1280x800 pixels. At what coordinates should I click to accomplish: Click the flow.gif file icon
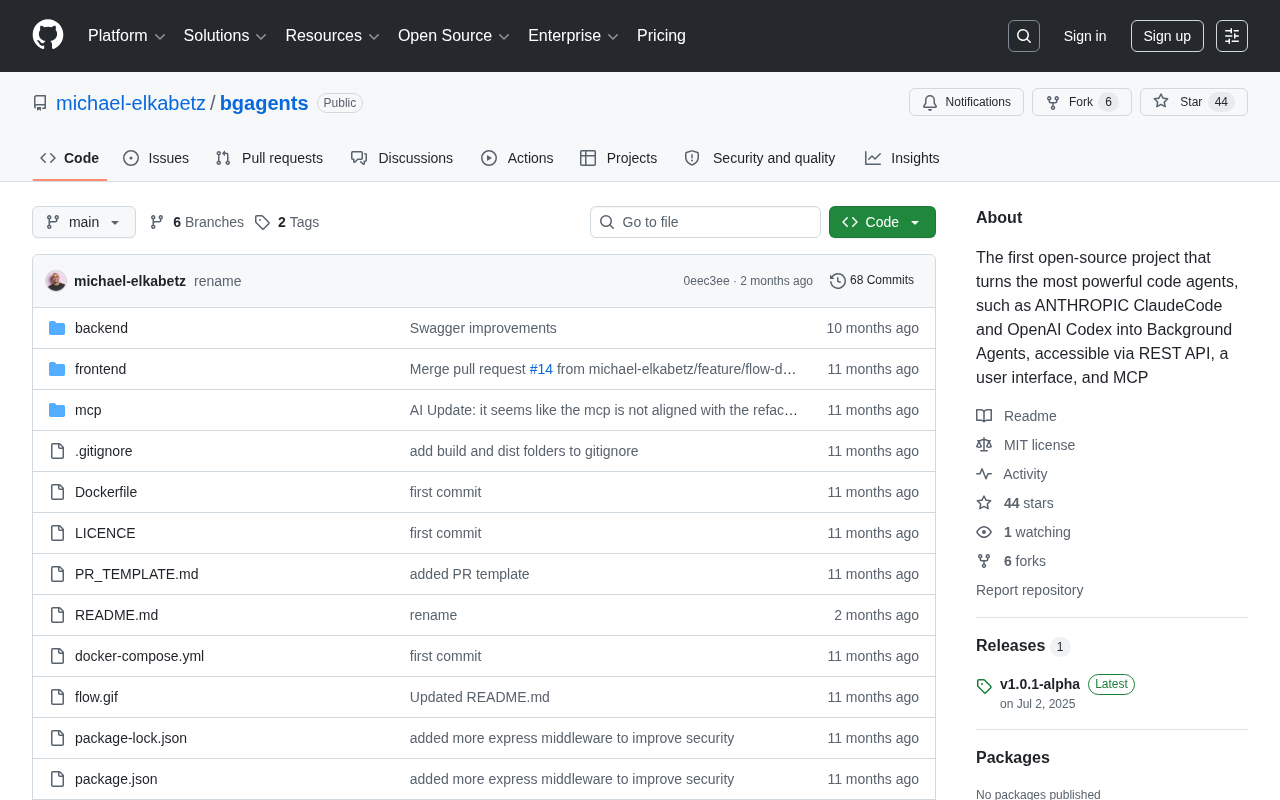57,697
